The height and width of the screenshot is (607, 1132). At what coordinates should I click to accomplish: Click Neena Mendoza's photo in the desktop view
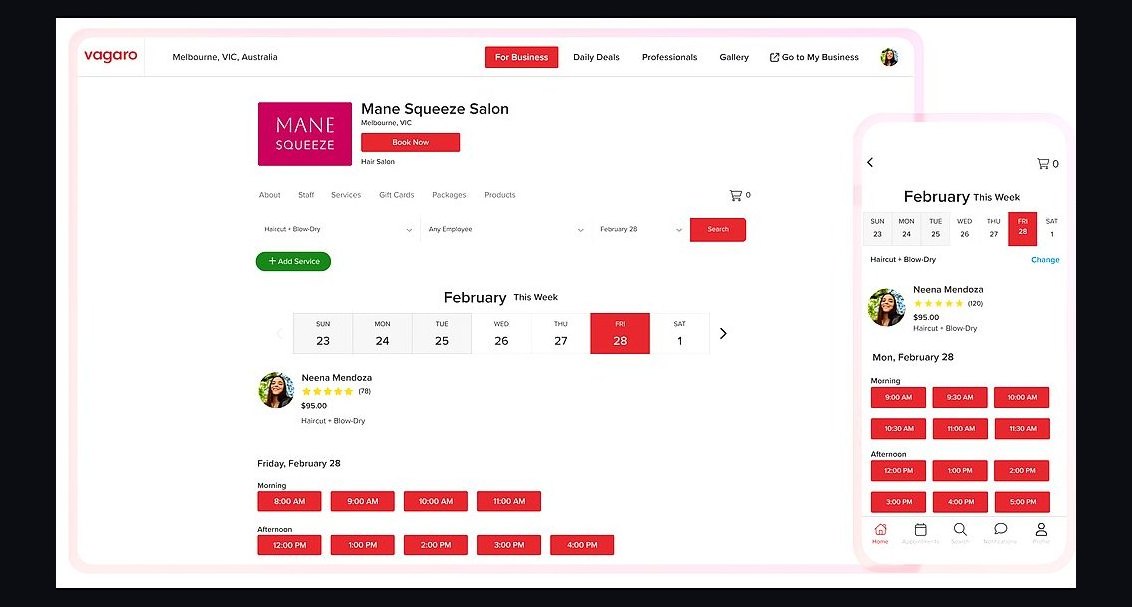277,390
